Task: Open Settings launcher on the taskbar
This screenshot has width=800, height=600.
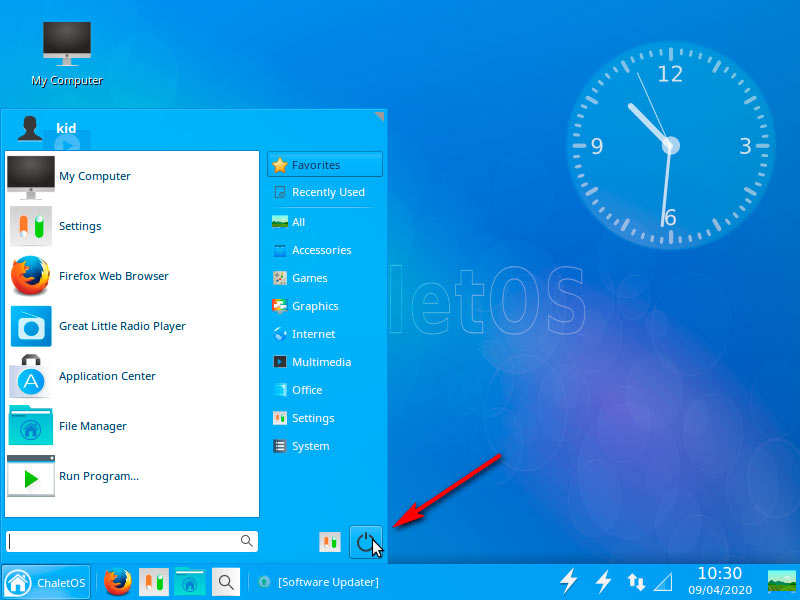Action: point(154,582)
